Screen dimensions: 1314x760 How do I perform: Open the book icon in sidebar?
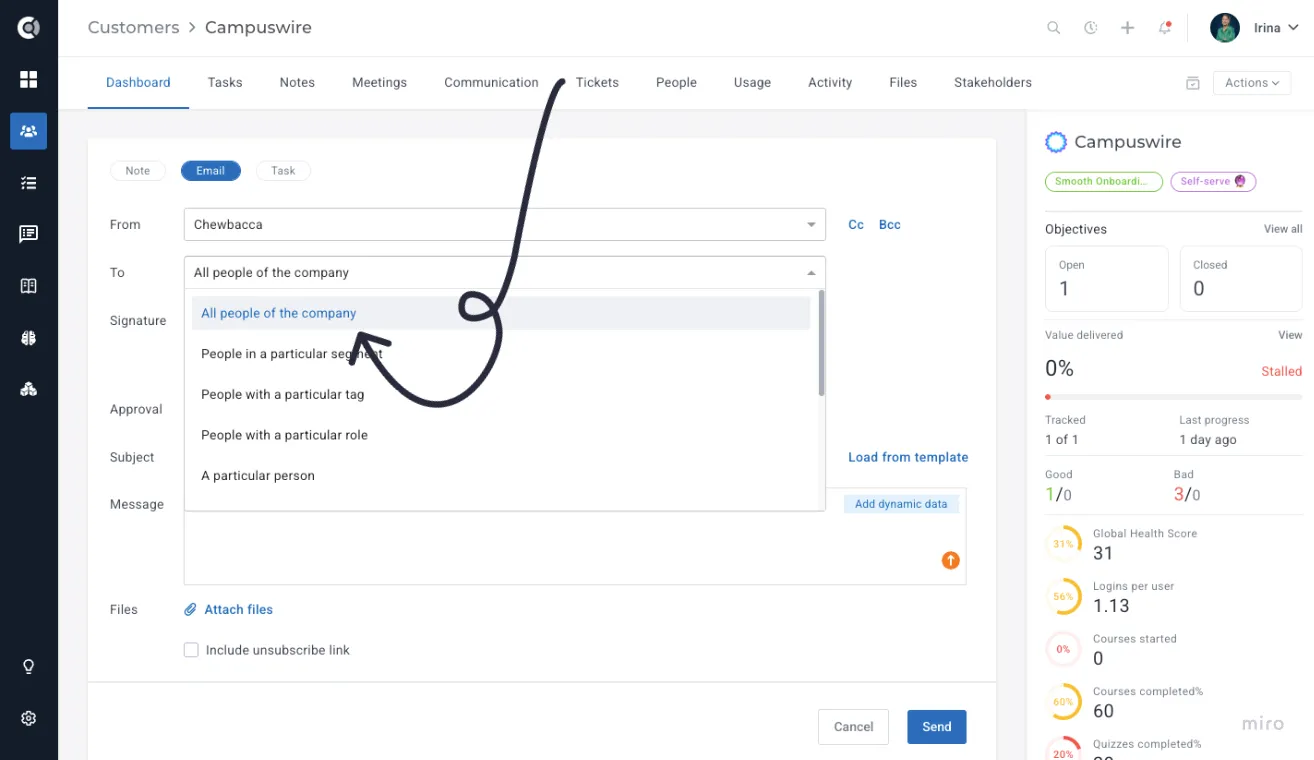[x=28, y=286]
